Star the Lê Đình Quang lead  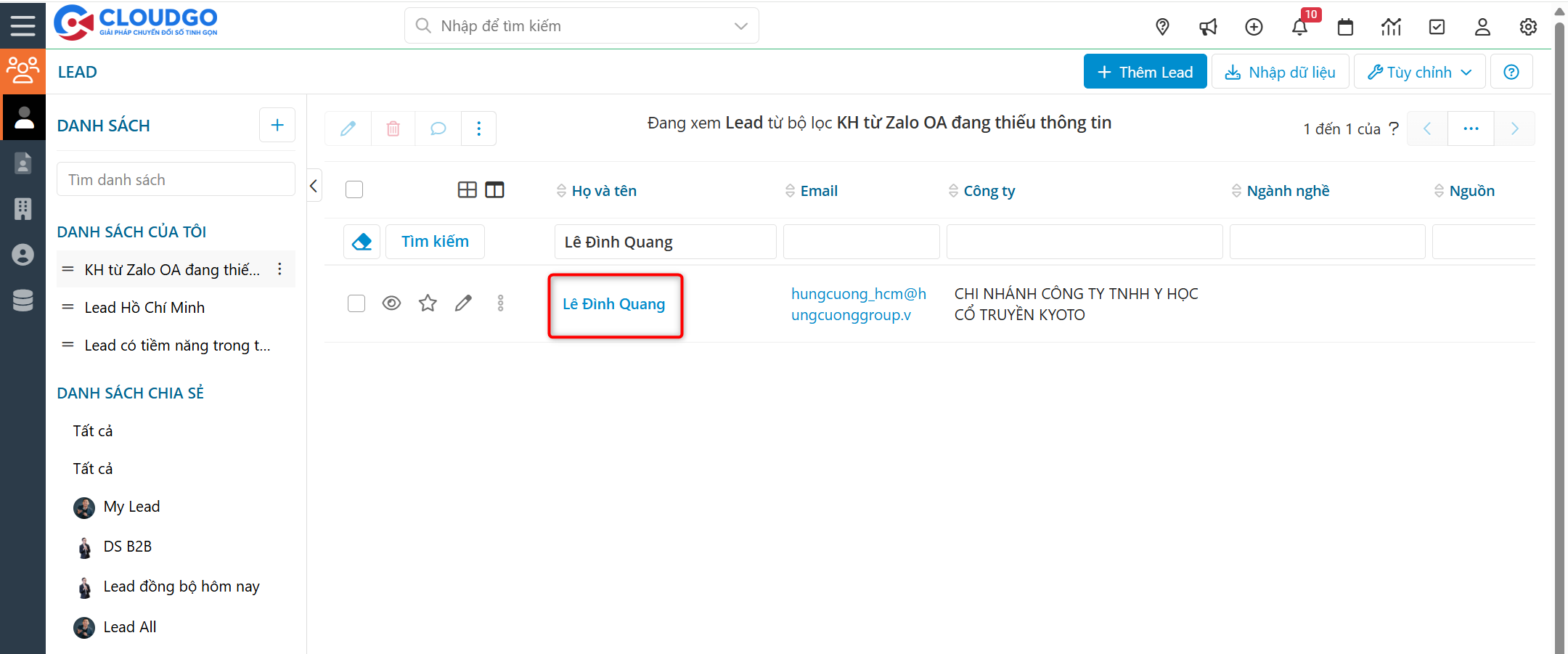click(x=428, y=303)
